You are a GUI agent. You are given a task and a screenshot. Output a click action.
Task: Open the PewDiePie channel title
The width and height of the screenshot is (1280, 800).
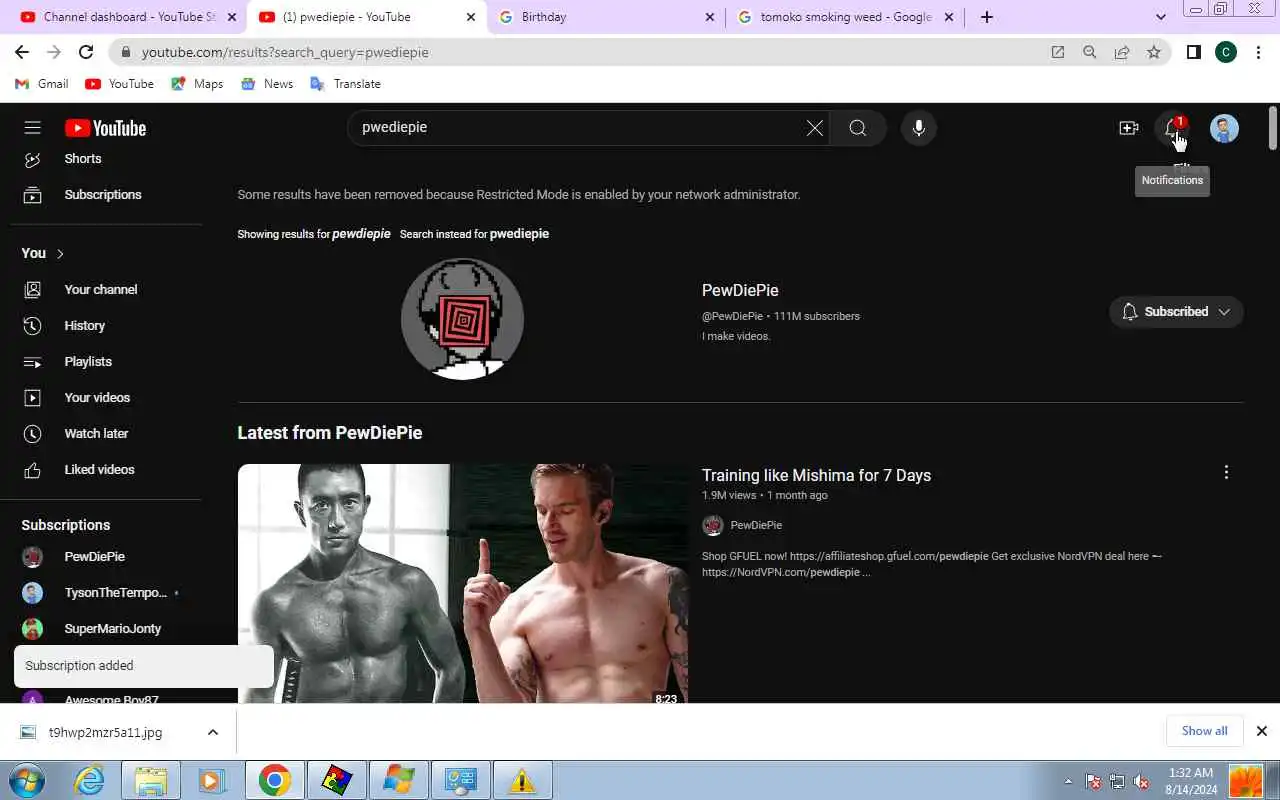coord(740,291)
